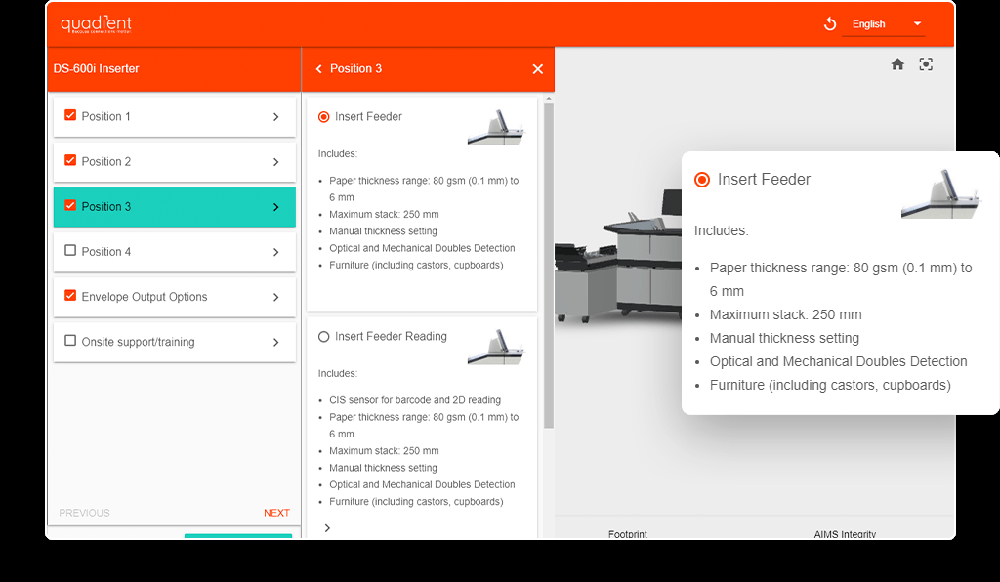The image size is (1000, 582).
Task: Click the options list vertical scrollbar
Action: point(549,265)
